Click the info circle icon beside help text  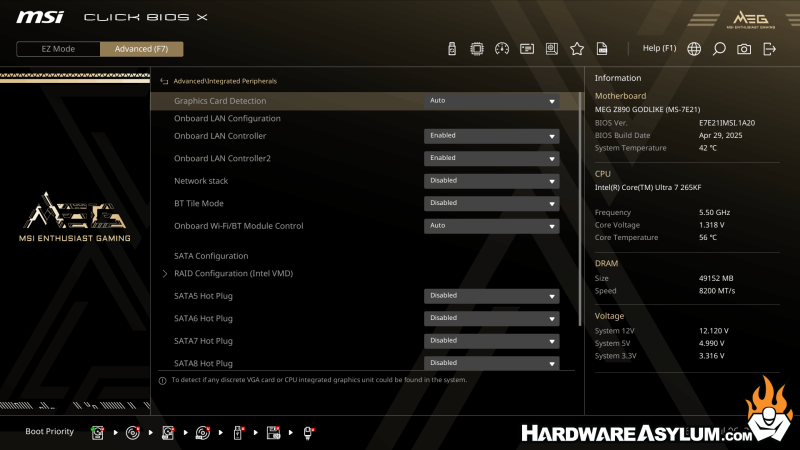(x=162, y=381)
